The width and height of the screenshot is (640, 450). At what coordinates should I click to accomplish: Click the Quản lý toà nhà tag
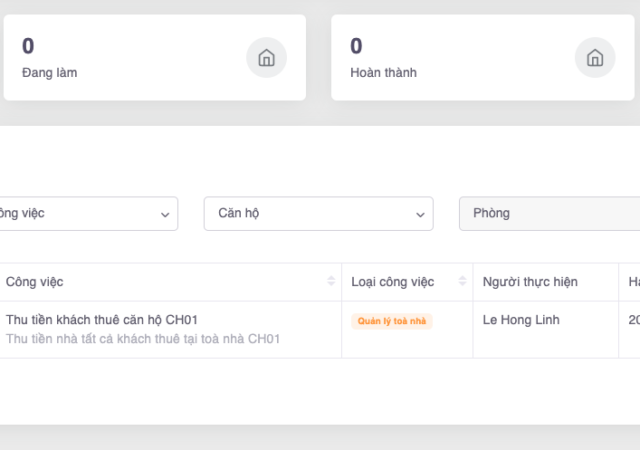[392, 321]
